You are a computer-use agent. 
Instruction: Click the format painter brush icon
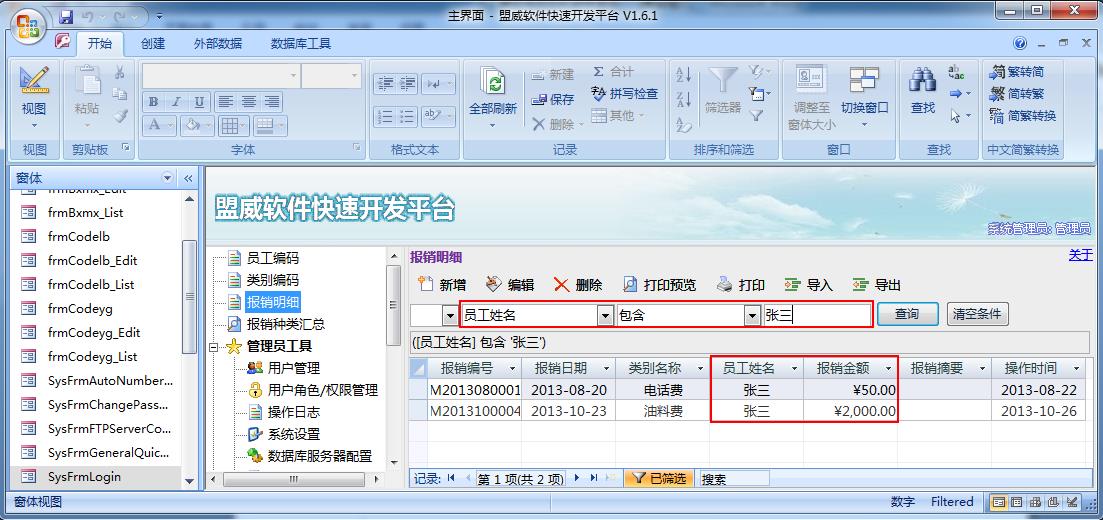pos(120,115)
